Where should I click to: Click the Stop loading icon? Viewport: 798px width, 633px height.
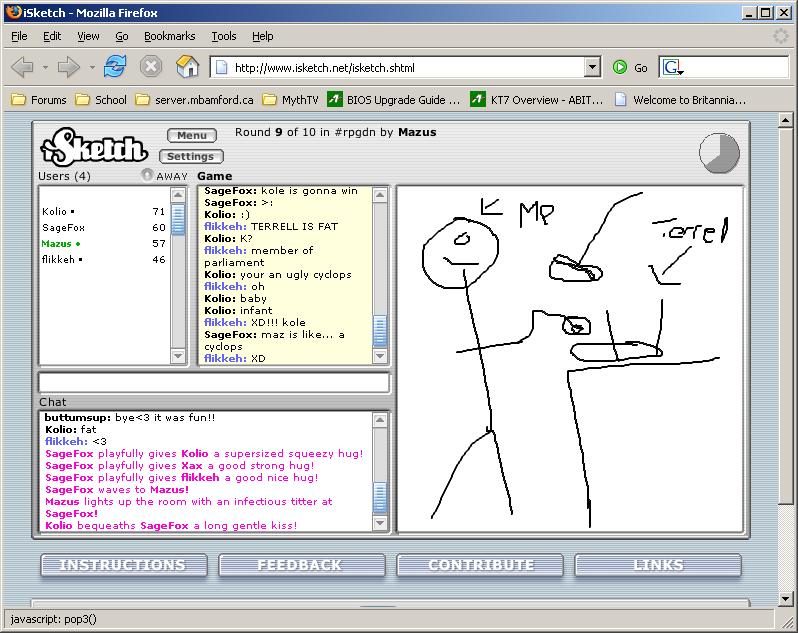pyautogui.click(x=150, y=67)
